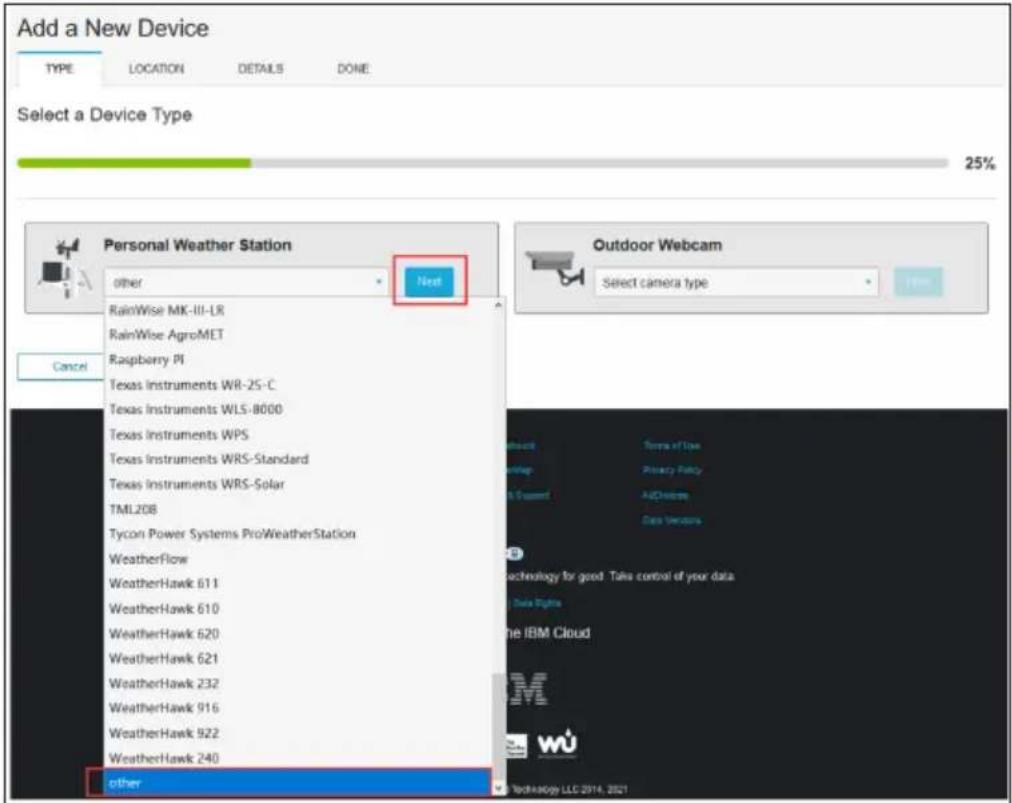The image size is (1012, 803).
Task: Click the Weather Underground WU logo
Action: click(x=557, y=743)
